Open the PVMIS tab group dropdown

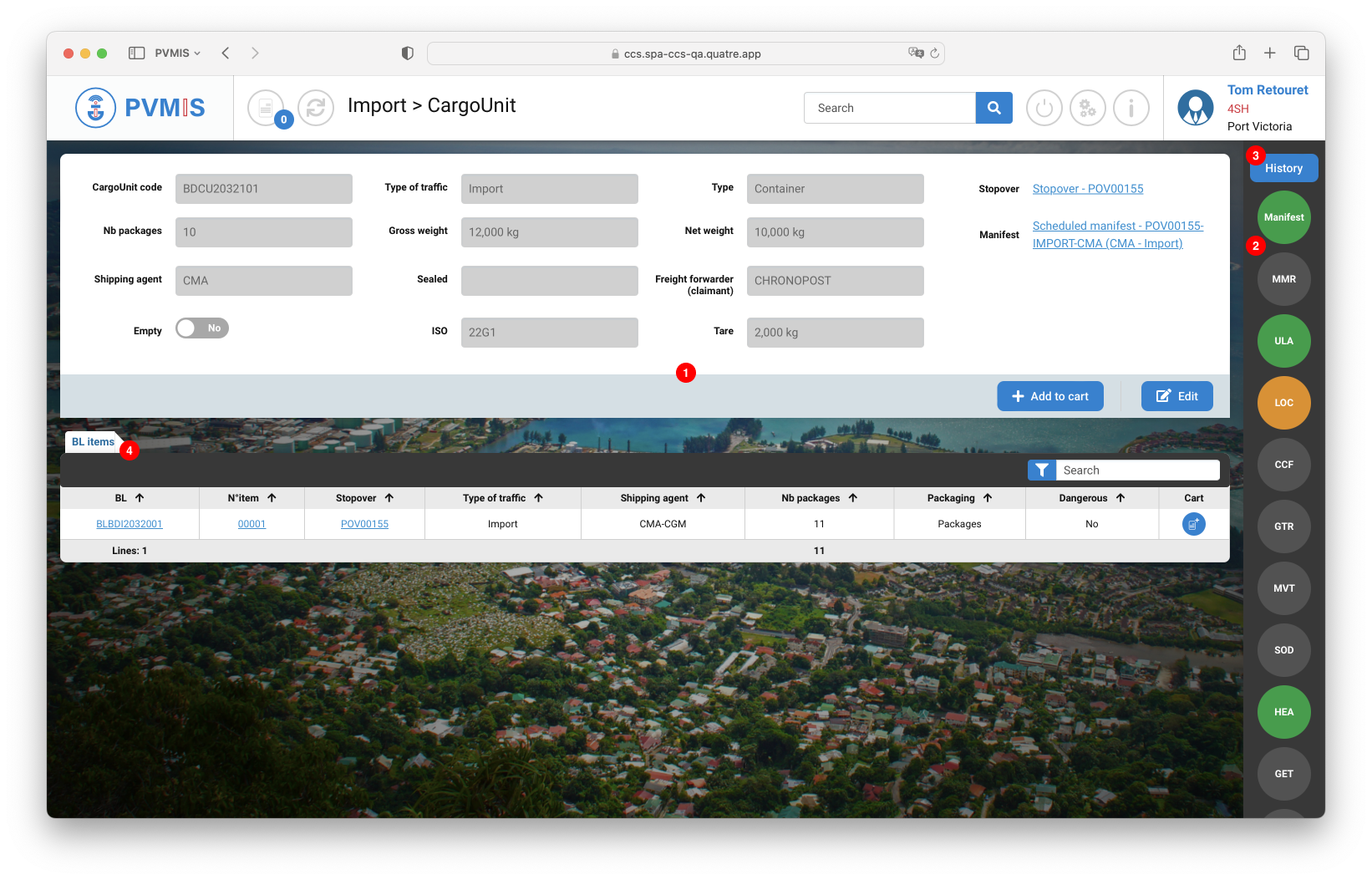click(177, 53)
